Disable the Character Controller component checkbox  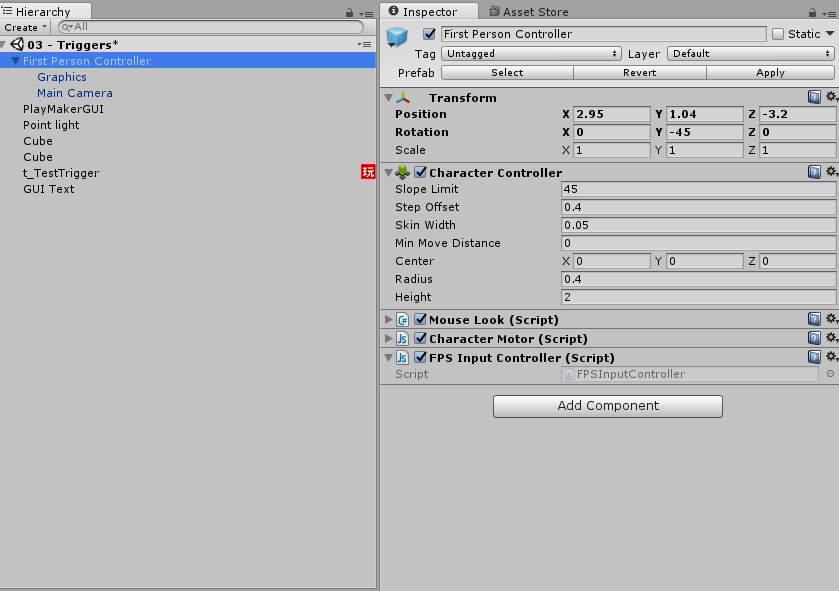pyautogui.click(x=421, y=172)
